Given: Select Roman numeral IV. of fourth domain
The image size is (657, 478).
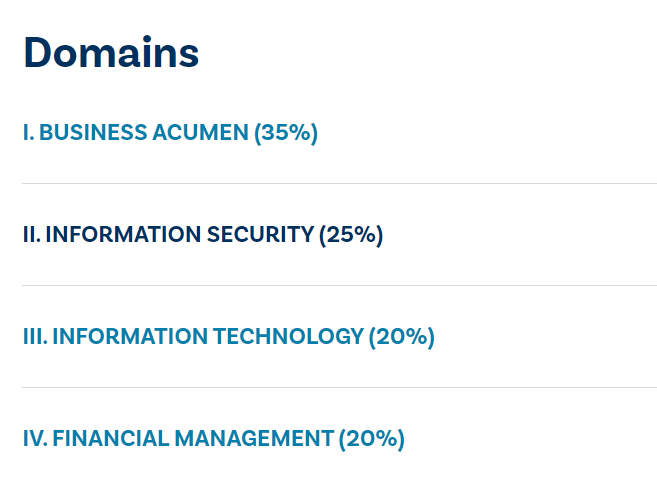Looking at the screenshot, I should [x=35, y=439].
